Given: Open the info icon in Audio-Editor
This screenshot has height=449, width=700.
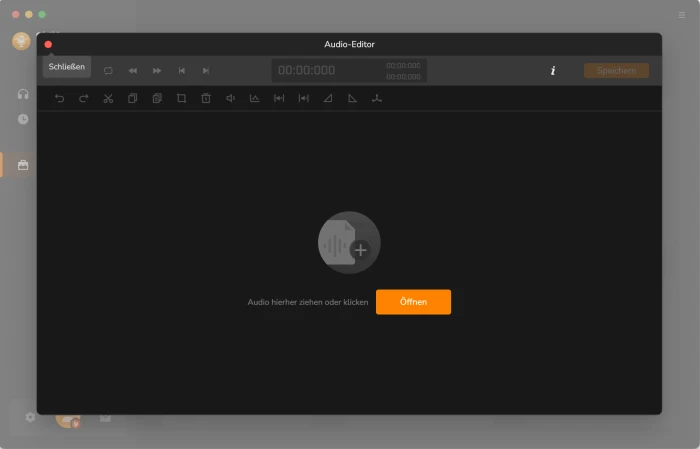Looking at the screenshot, I should tap(553, 71).
